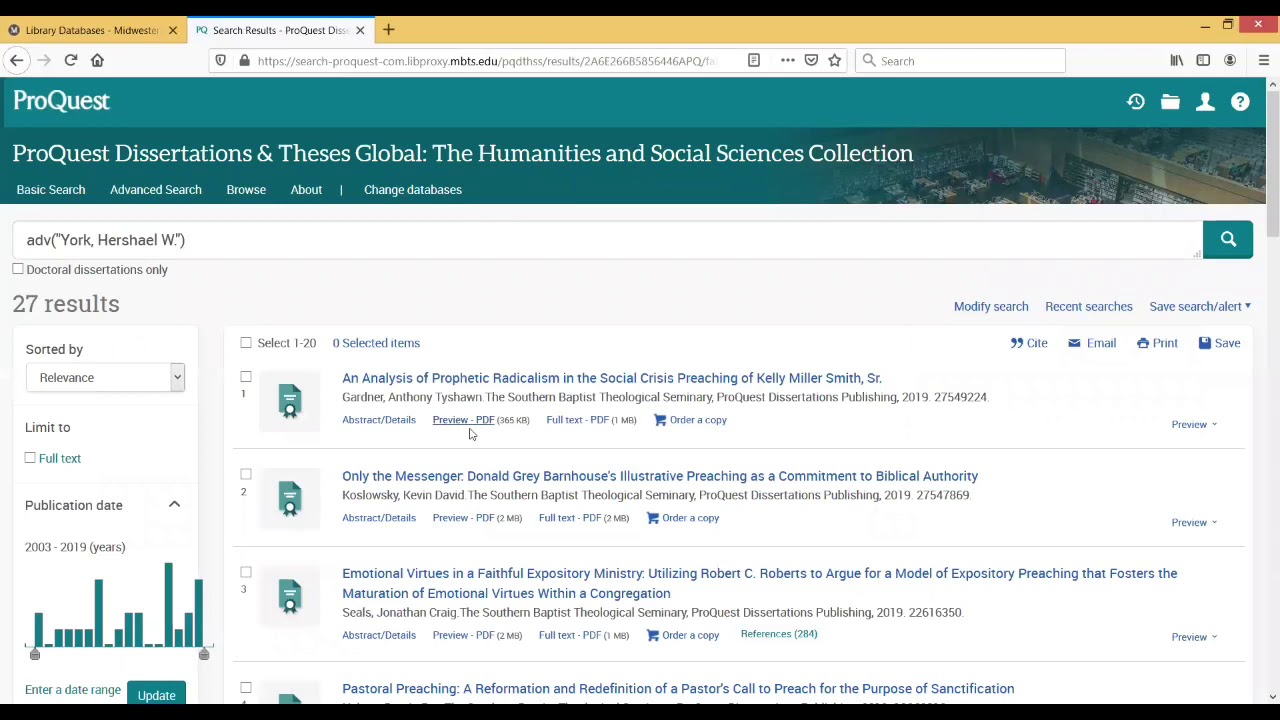The image size is (1280, 720).
Task: Reload the page in browser toolbar
Action: (x=70, y=61)
